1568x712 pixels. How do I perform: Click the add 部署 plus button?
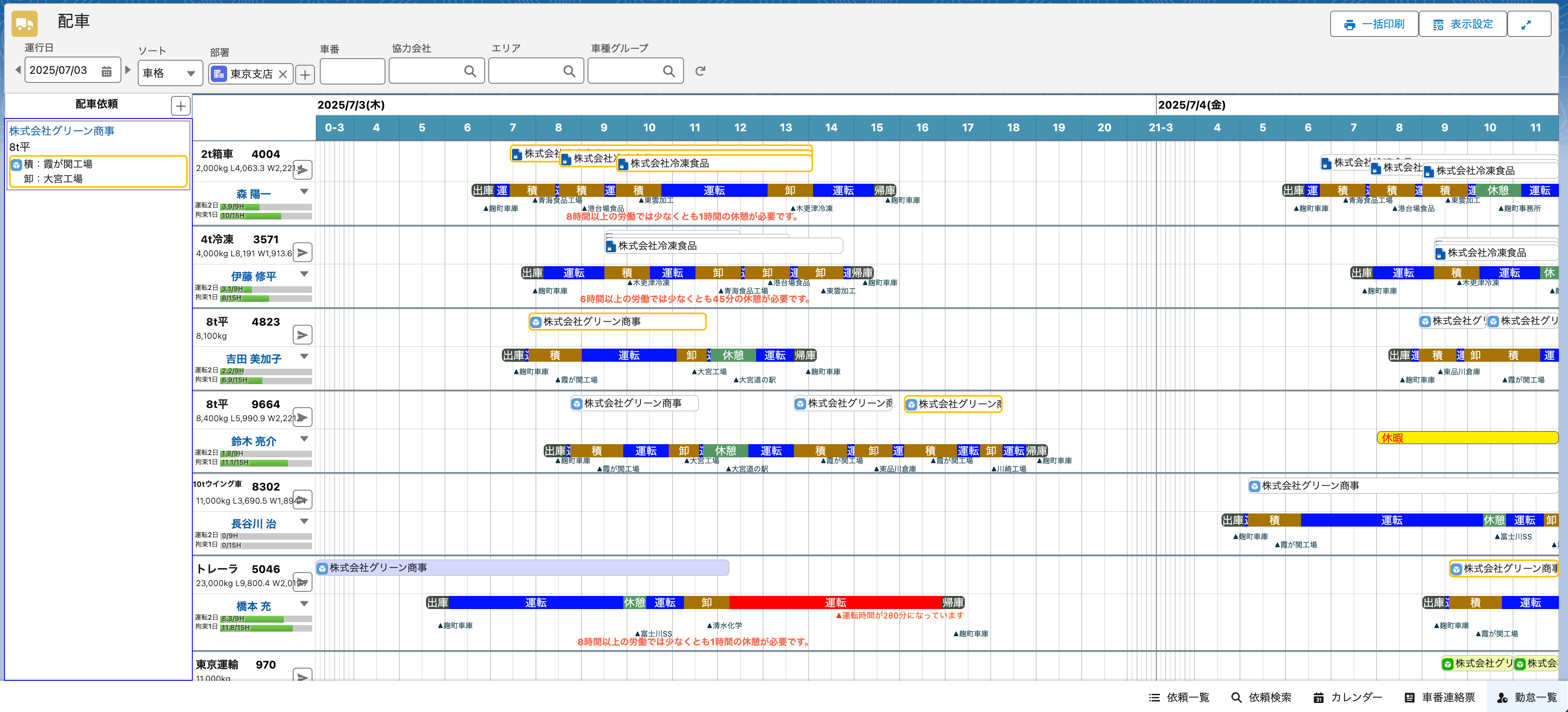click(x=305, y=74)
